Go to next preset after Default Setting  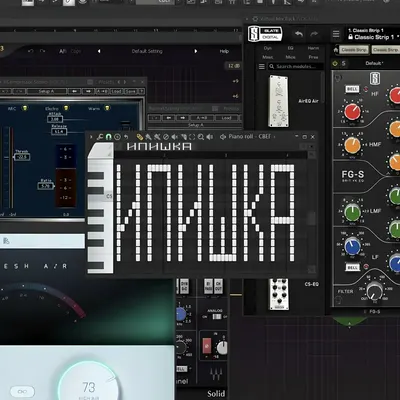tap(196, 51)
